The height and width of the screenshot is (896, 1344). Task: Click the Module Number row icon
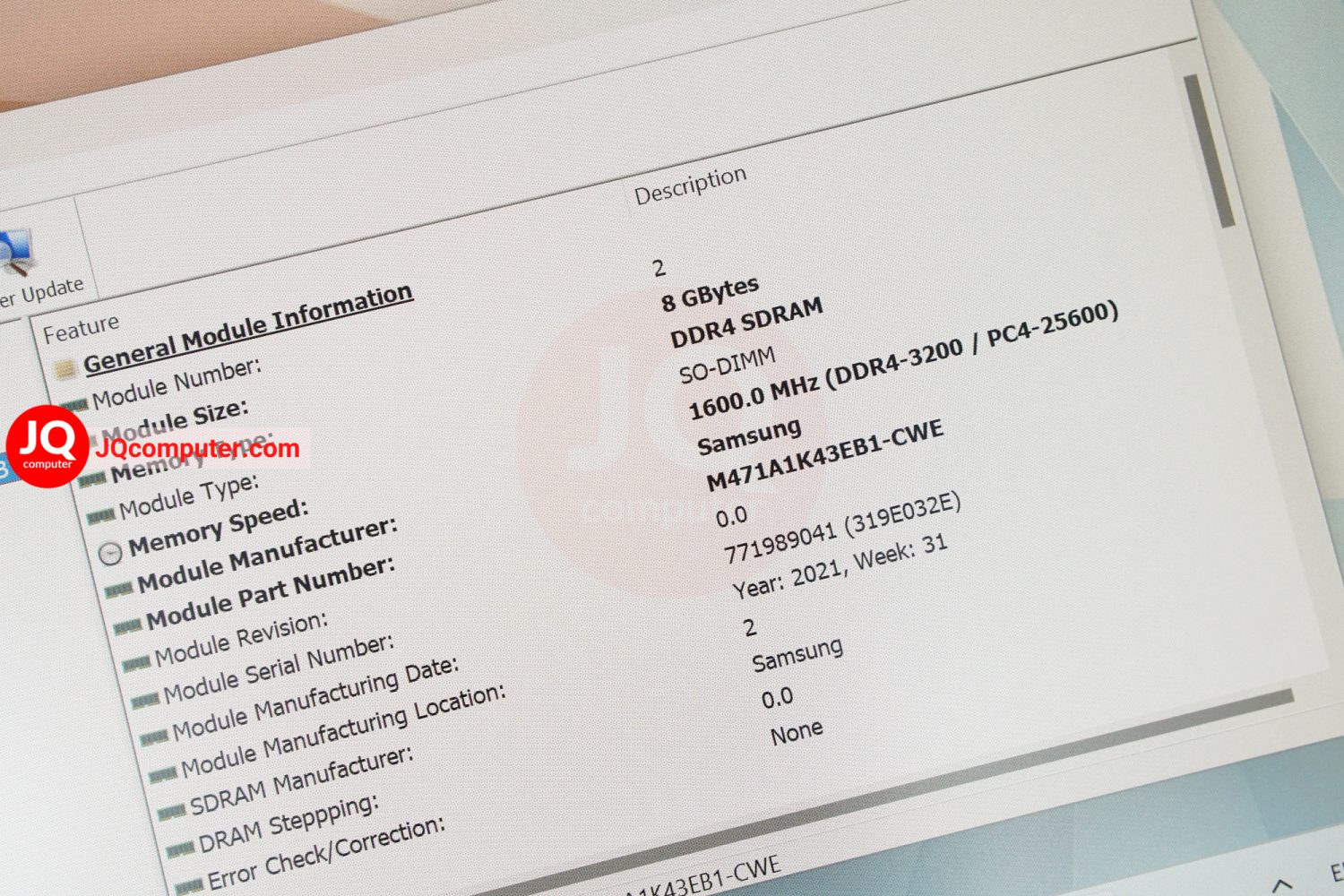73,406
